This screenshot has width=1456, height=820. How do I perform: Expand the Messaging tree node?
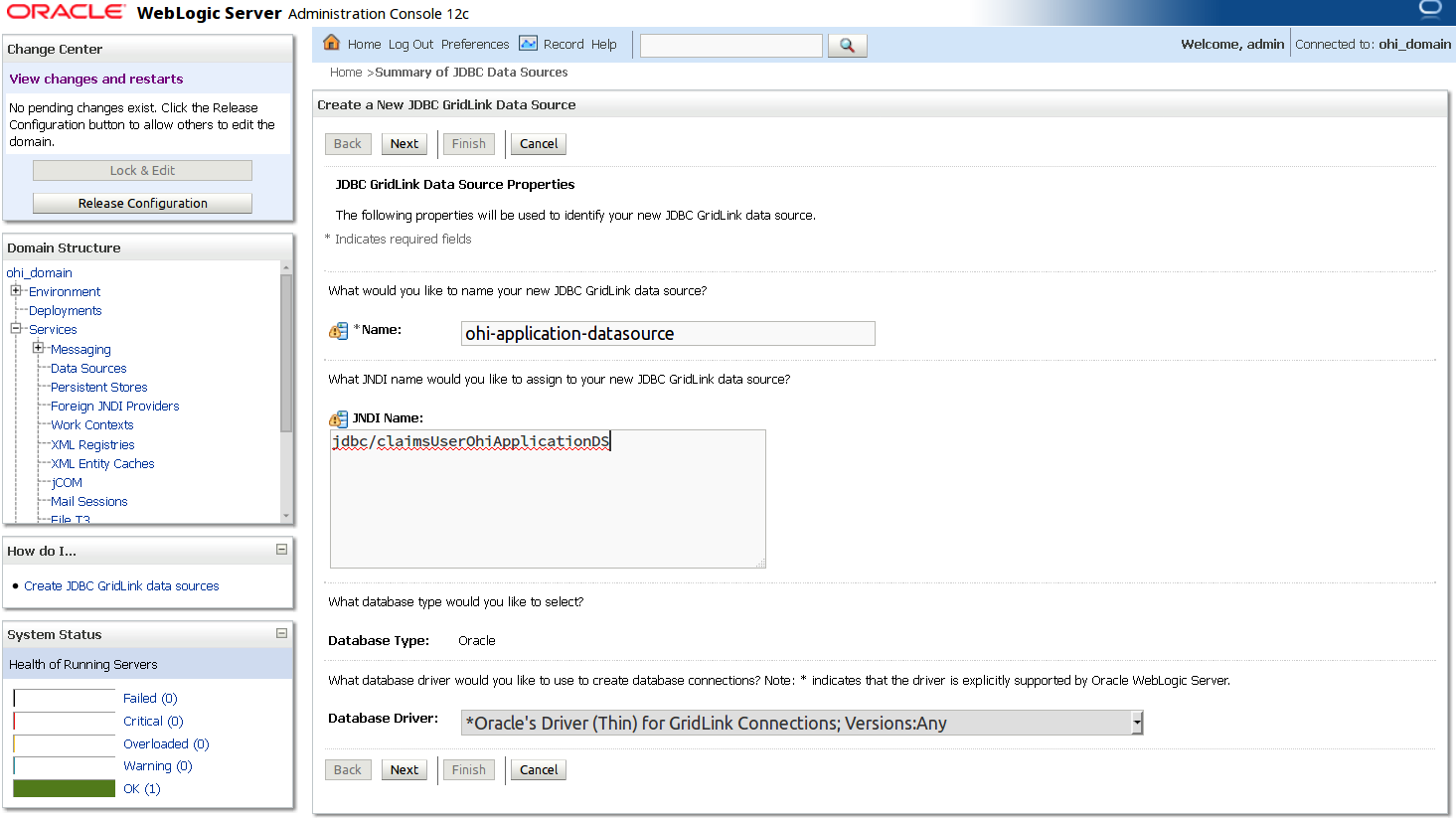(x=38, y=348)
